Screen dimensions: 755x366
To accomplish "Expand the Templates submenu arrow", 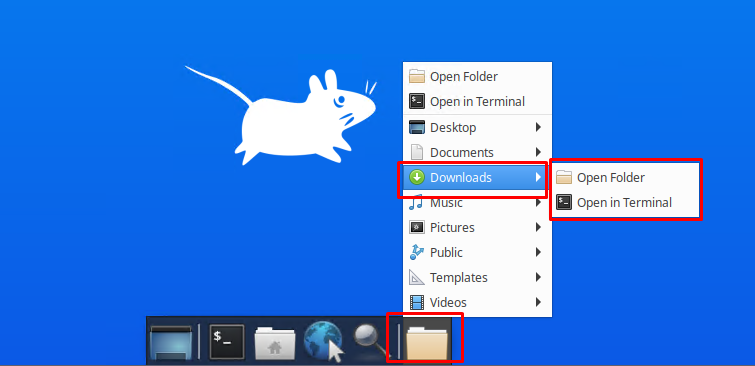I will coord(538,277).
